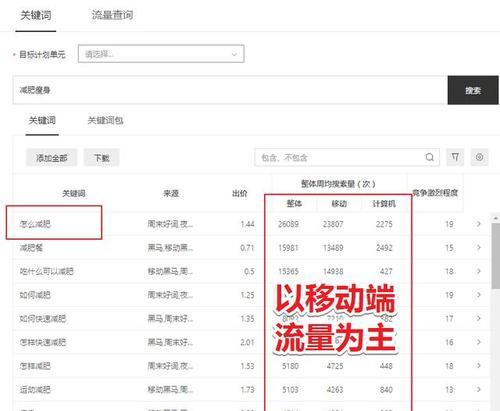This screenshot has height=411, width=500.
Task: Click the 下载 button
Action: point(102,157)
